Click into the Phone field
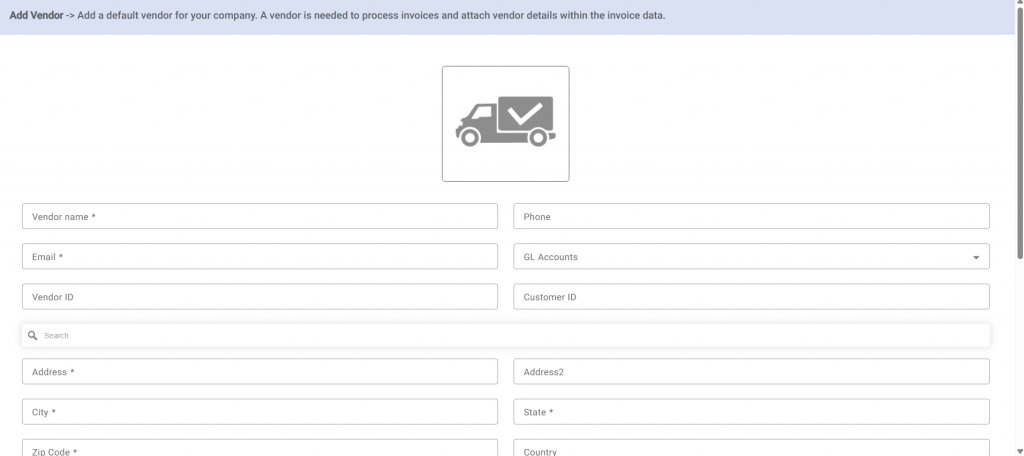 pos(751,217)
